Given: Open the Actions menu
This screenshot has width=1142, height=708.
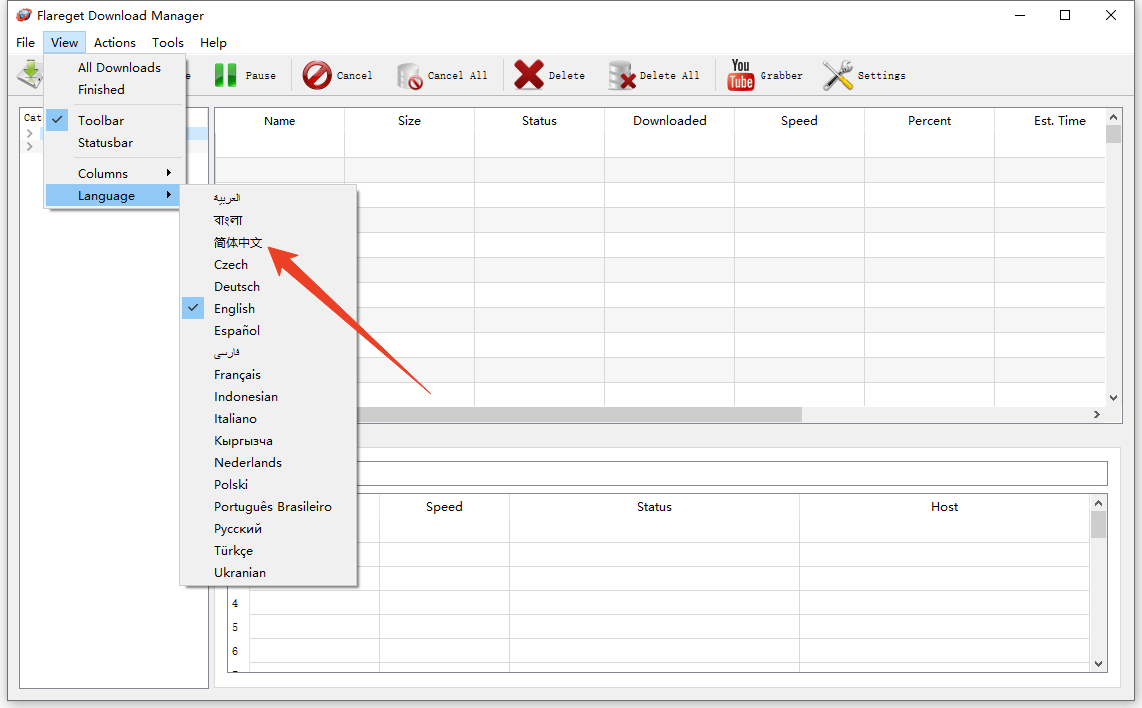Looking at the screenshot, I should point(114,42).
